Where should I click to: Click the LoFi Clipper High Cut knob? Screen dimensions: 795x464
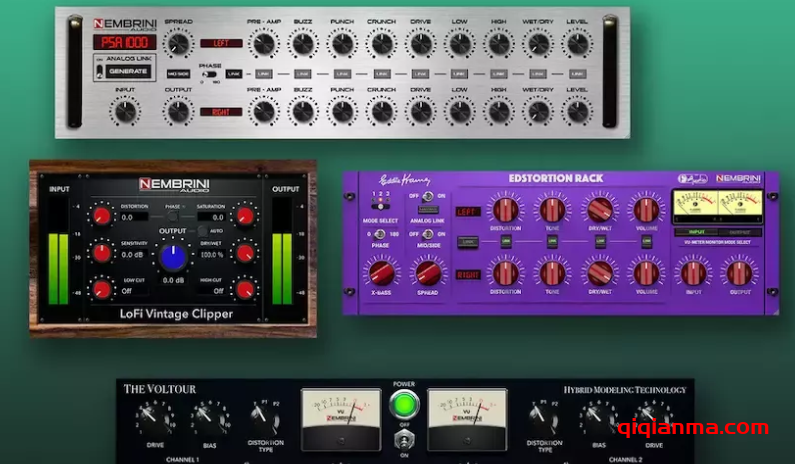[245, 290]
